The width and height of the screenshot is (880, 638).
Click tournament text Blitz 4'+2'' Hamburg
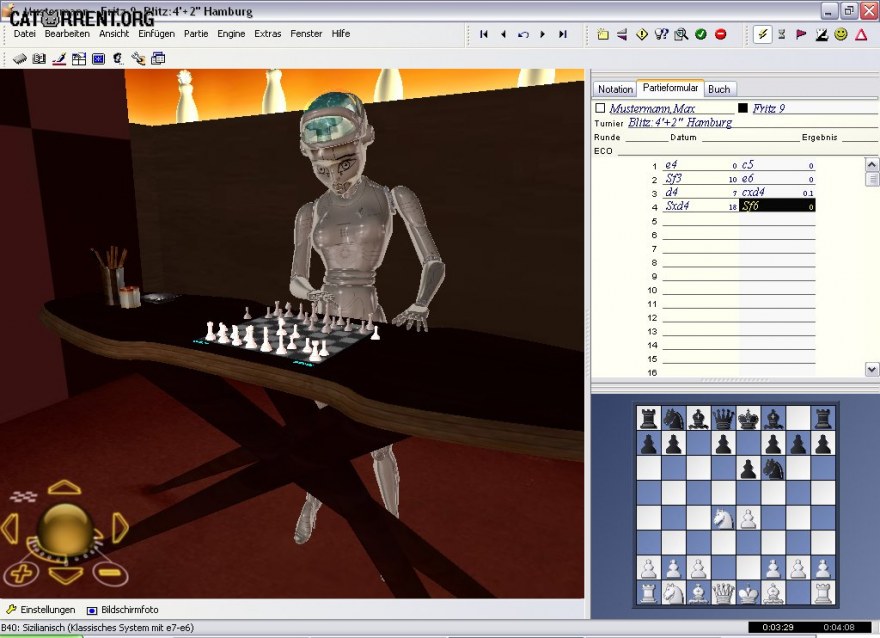click(x=680, y=122)
